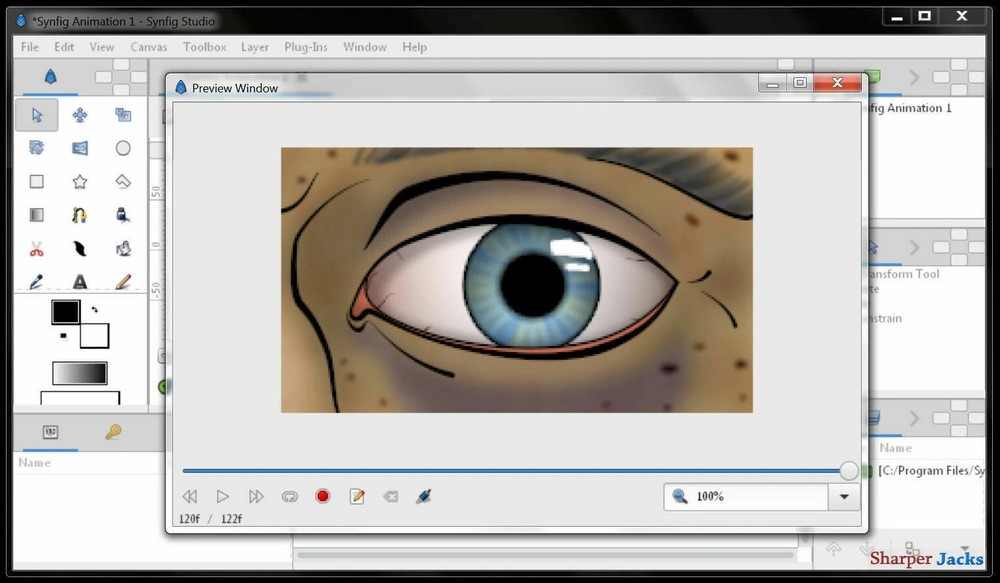Select the Star tool
The height and width of the screenshot is (583, 1000).
pos(80,182)
